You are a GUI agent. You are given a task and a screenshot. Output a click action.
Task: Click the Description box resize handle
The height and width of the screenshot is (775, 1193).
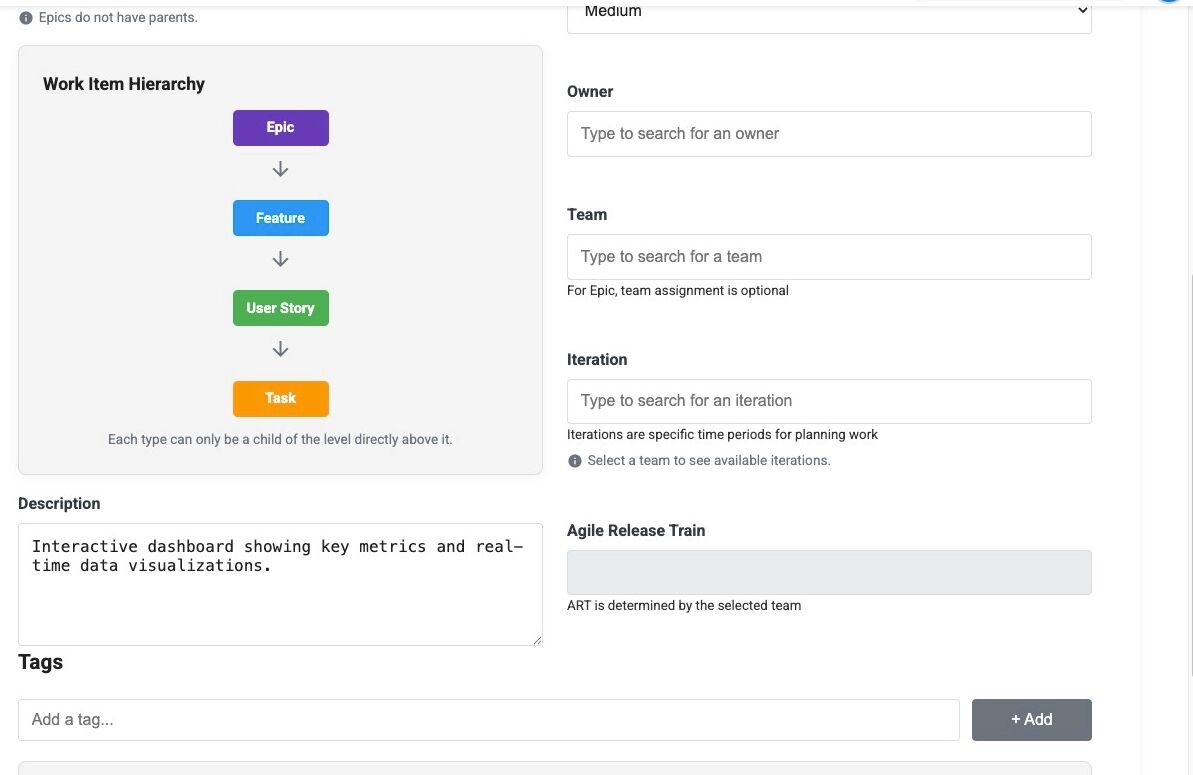pyautogui.click(x=537, y=640)
